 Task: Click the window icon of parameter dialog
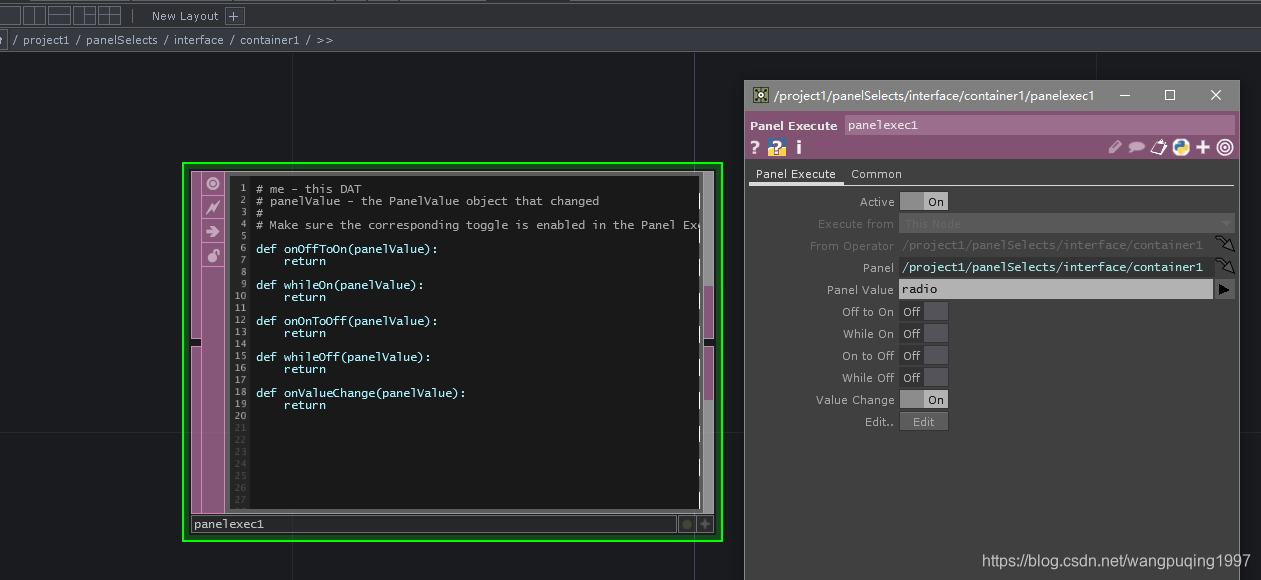(761, 95)
